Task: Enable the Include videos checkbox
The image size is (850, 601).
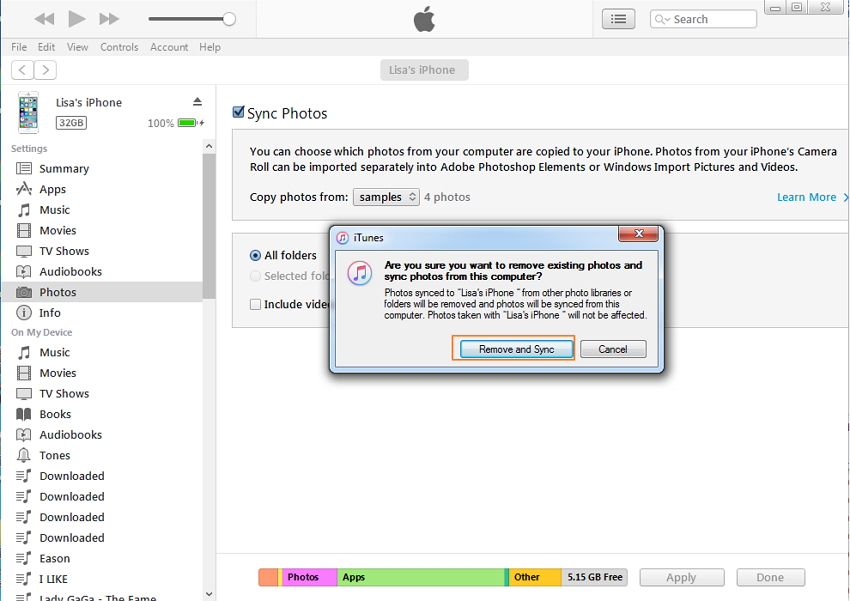Action: (256, 305)
